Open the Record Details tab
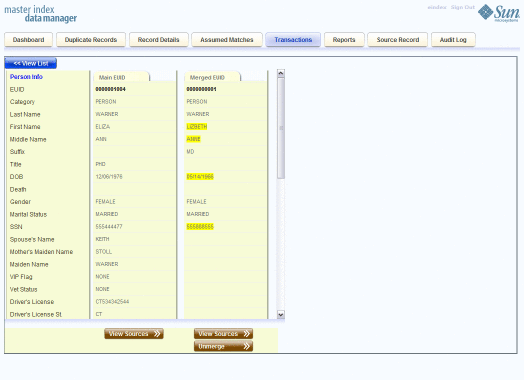This screenshot has width=524, height=380. pyautogui.click(x=158, y=40)
